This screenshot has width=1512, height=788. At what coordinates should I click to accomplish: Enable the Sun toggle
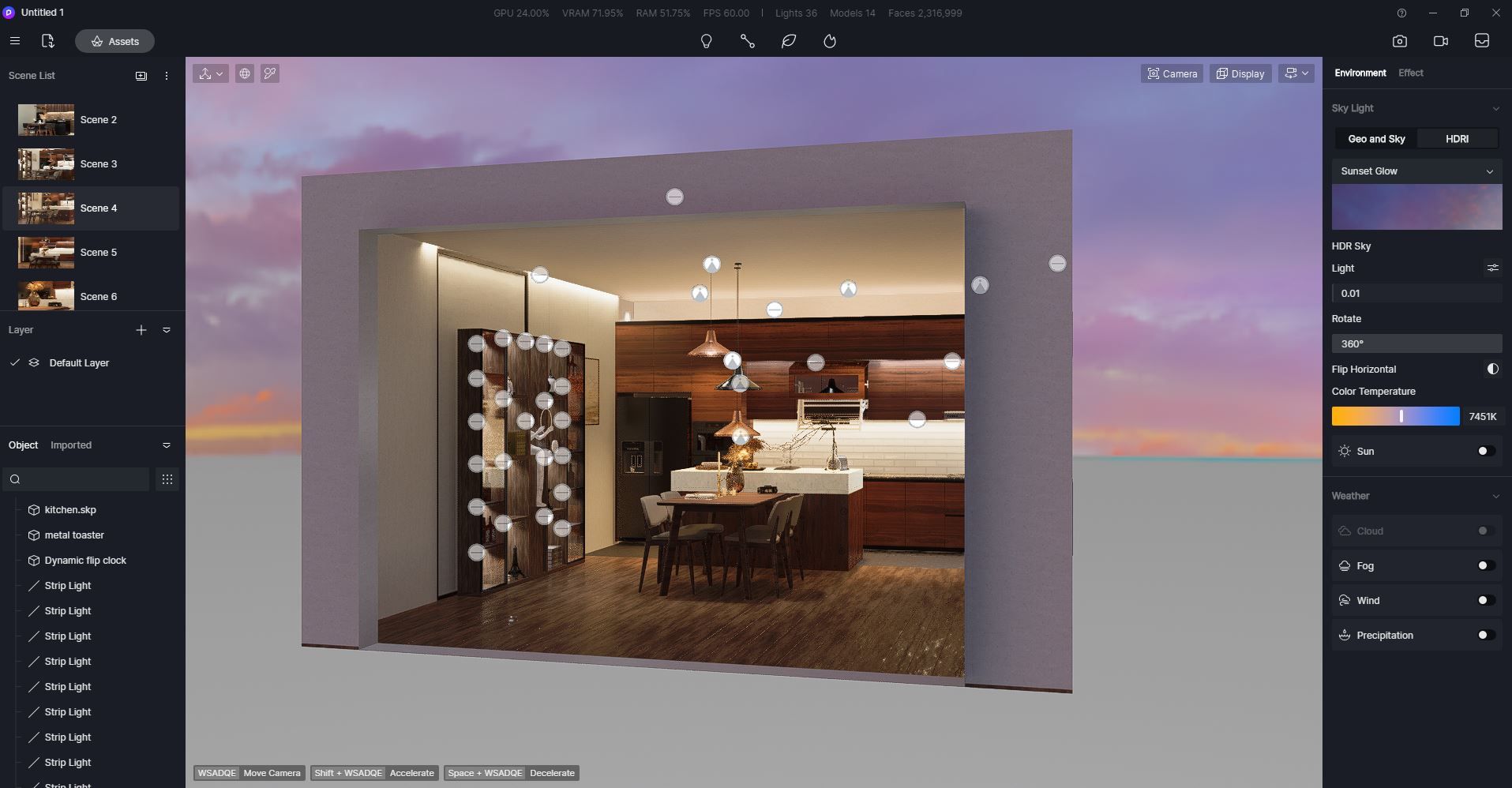tap(1486, 452)
